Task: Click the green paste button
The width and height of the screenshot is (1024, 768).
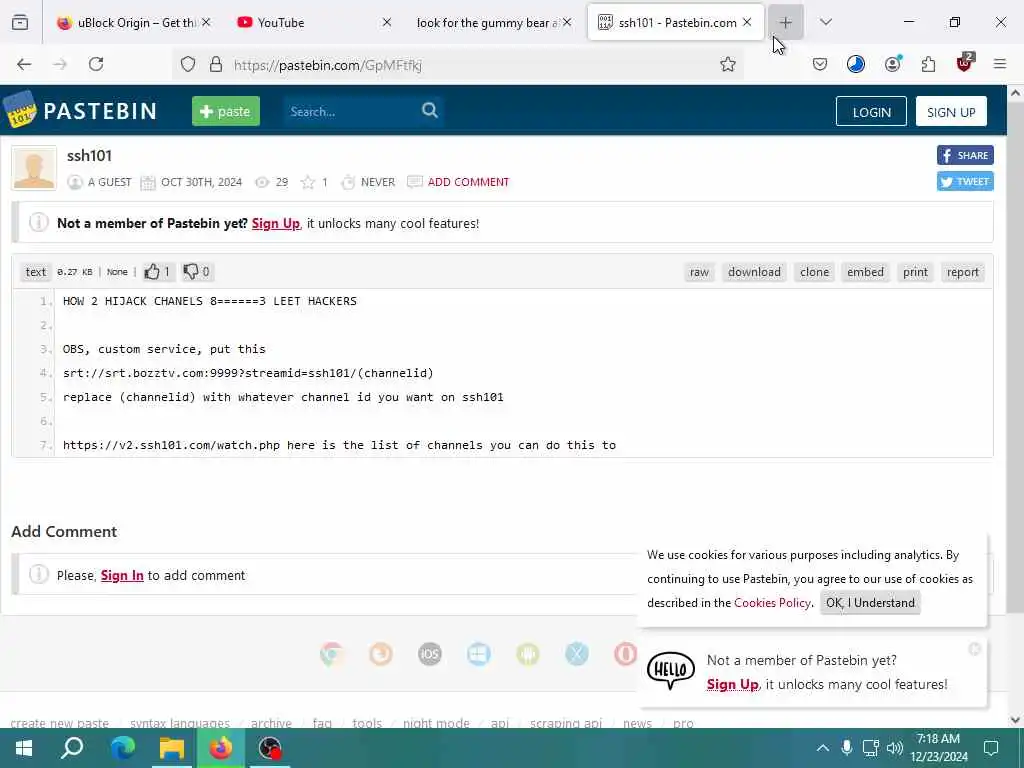Action: pyautogui.click(x=225, y=111)
